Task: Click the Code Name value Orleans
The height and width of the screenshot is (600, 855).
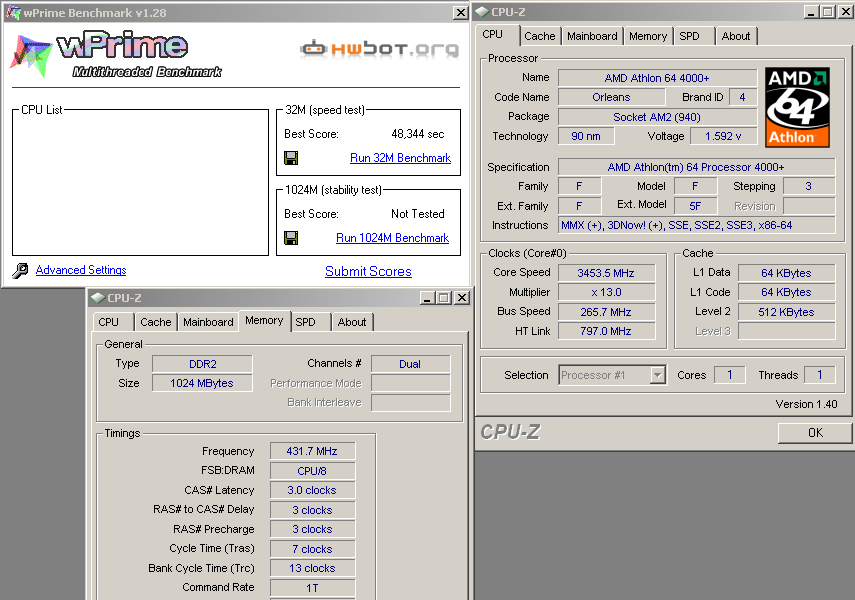Action: coord(611,98)
